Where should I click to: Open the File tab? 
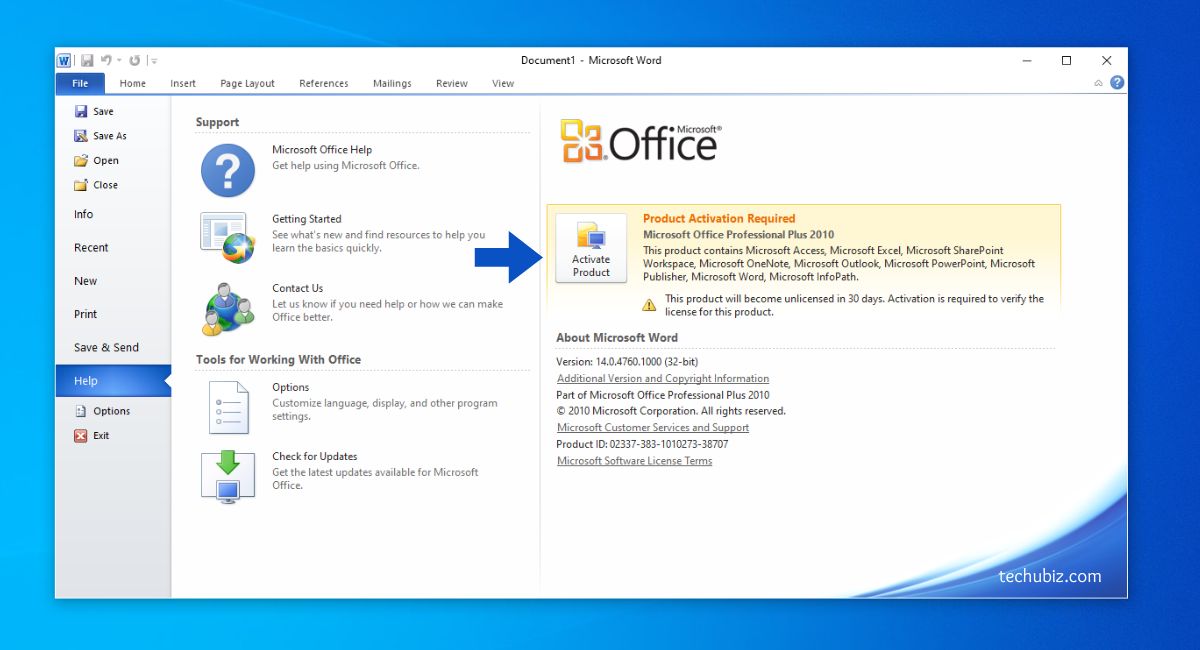click(80, 83)
